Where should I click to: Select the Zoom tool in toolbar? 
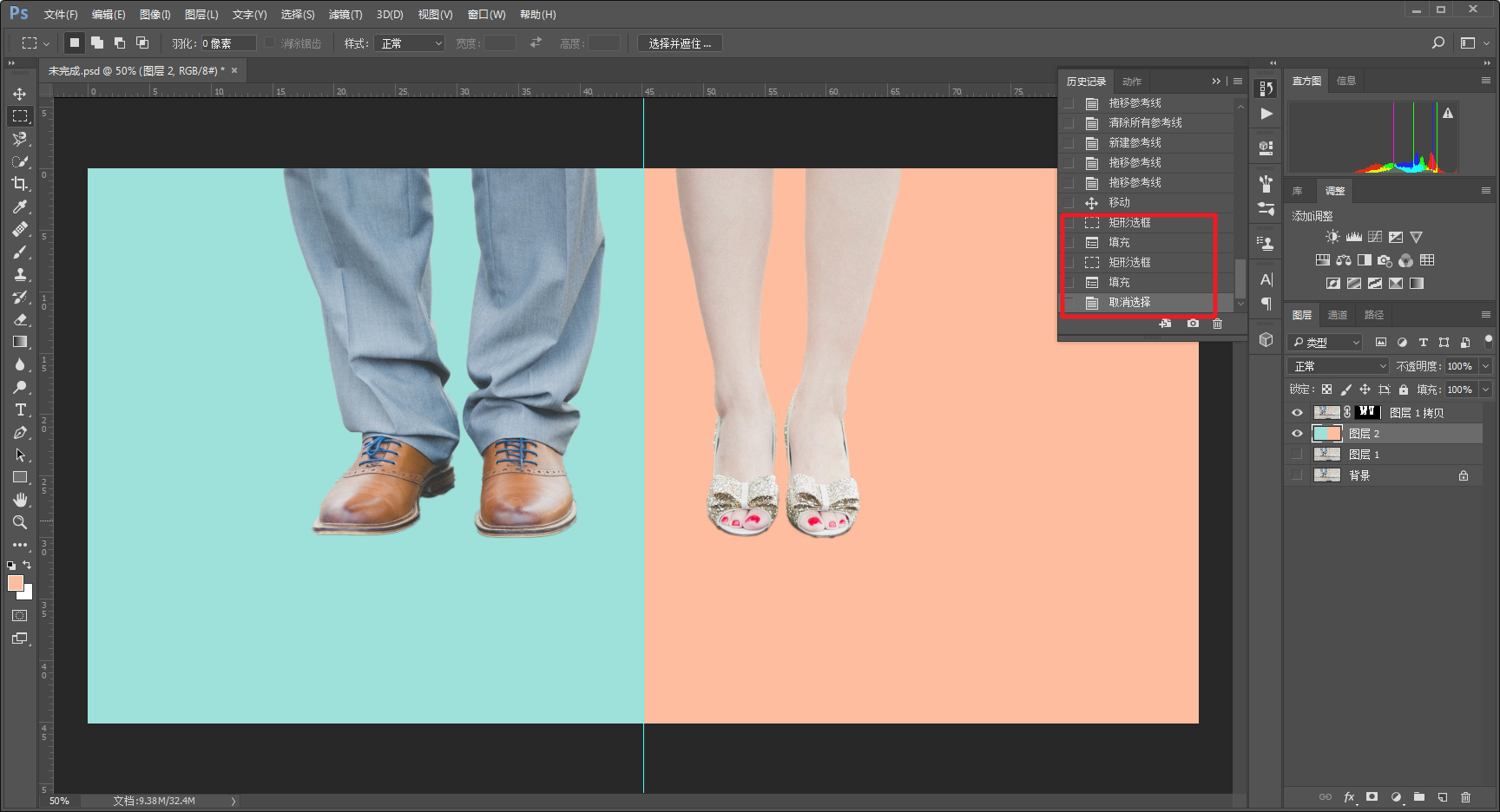19,522
